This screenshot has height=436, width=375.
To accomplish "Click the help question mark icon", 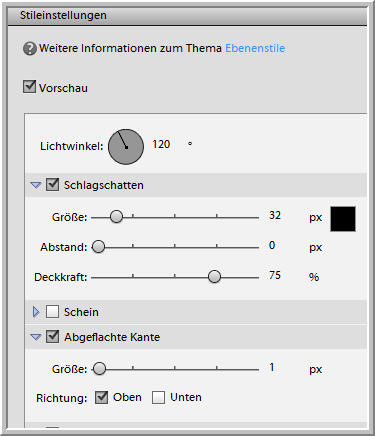I will [30, 49].
